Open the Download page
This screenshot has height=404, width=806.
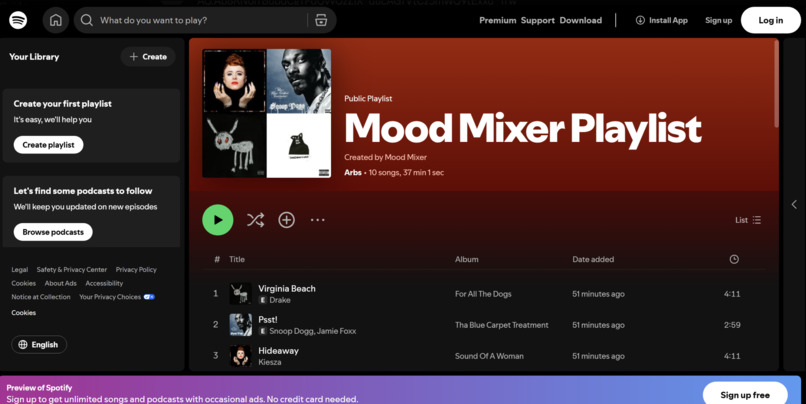point(580,20)
